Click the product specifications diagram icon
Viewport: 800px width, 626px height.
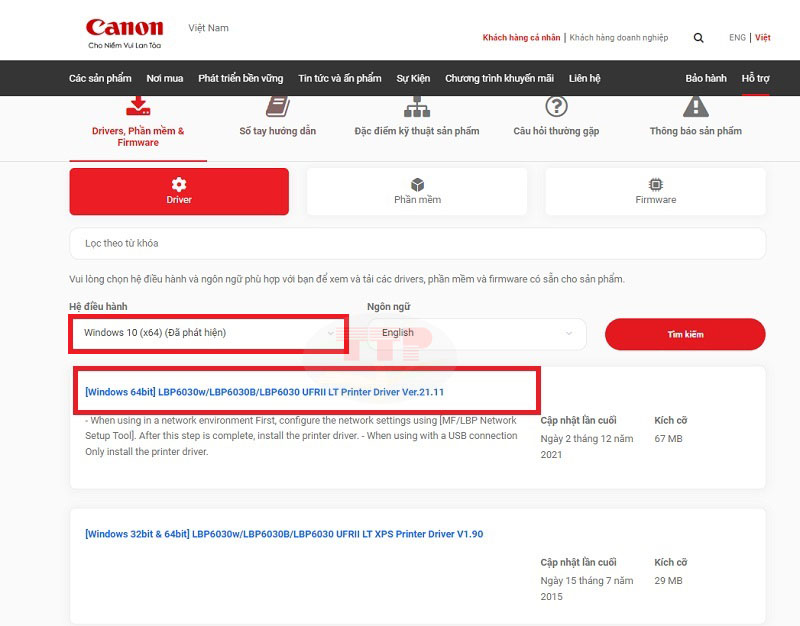417,107
